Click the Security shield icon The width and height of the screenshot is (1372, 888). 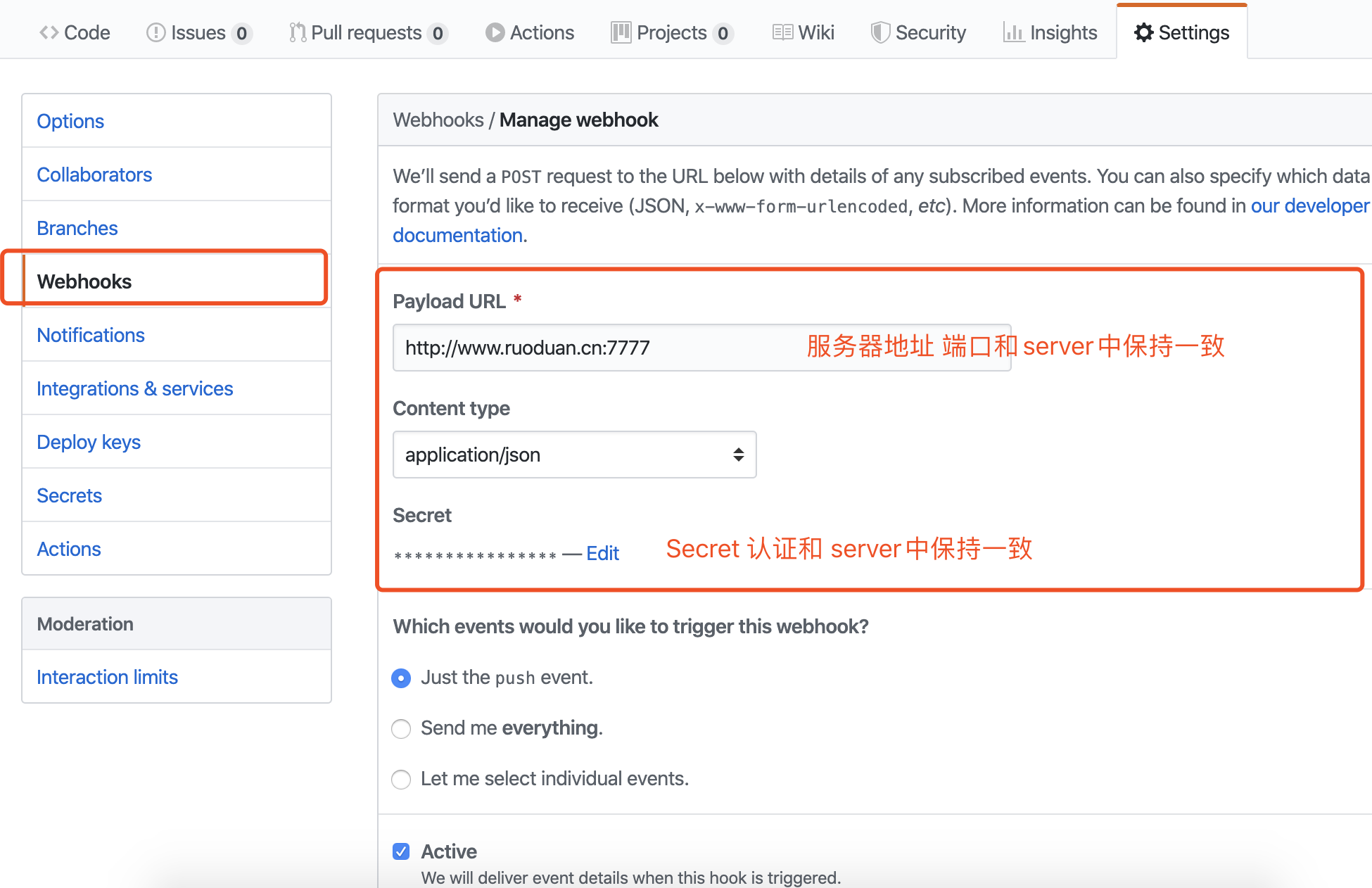pos(879,32)
